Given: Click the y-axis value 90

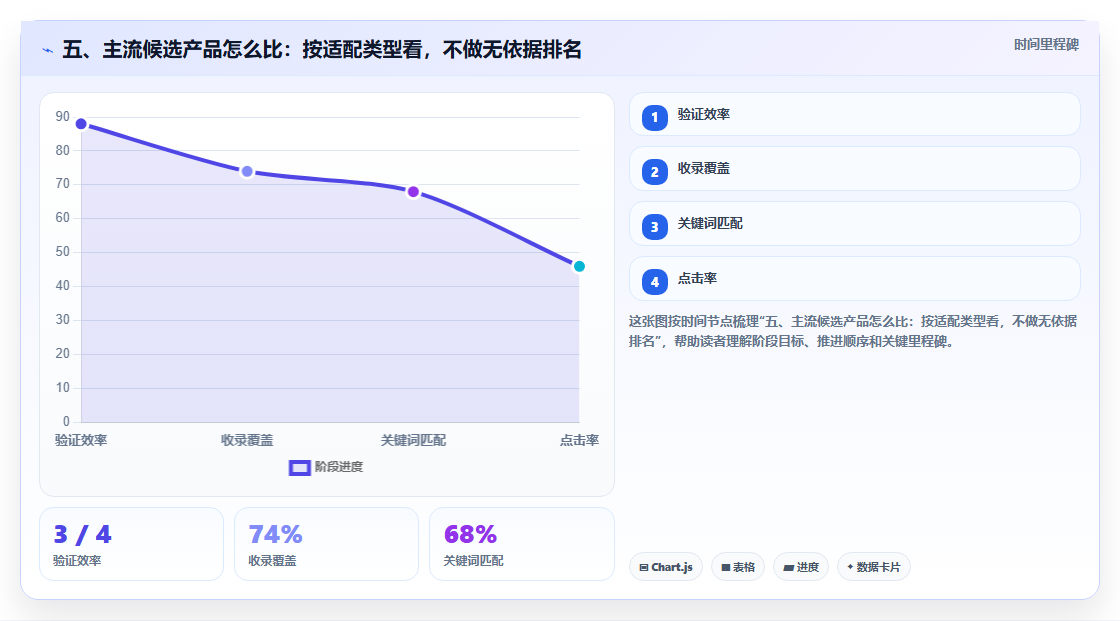Looking at the screenshot, I should tap(63, 116).
